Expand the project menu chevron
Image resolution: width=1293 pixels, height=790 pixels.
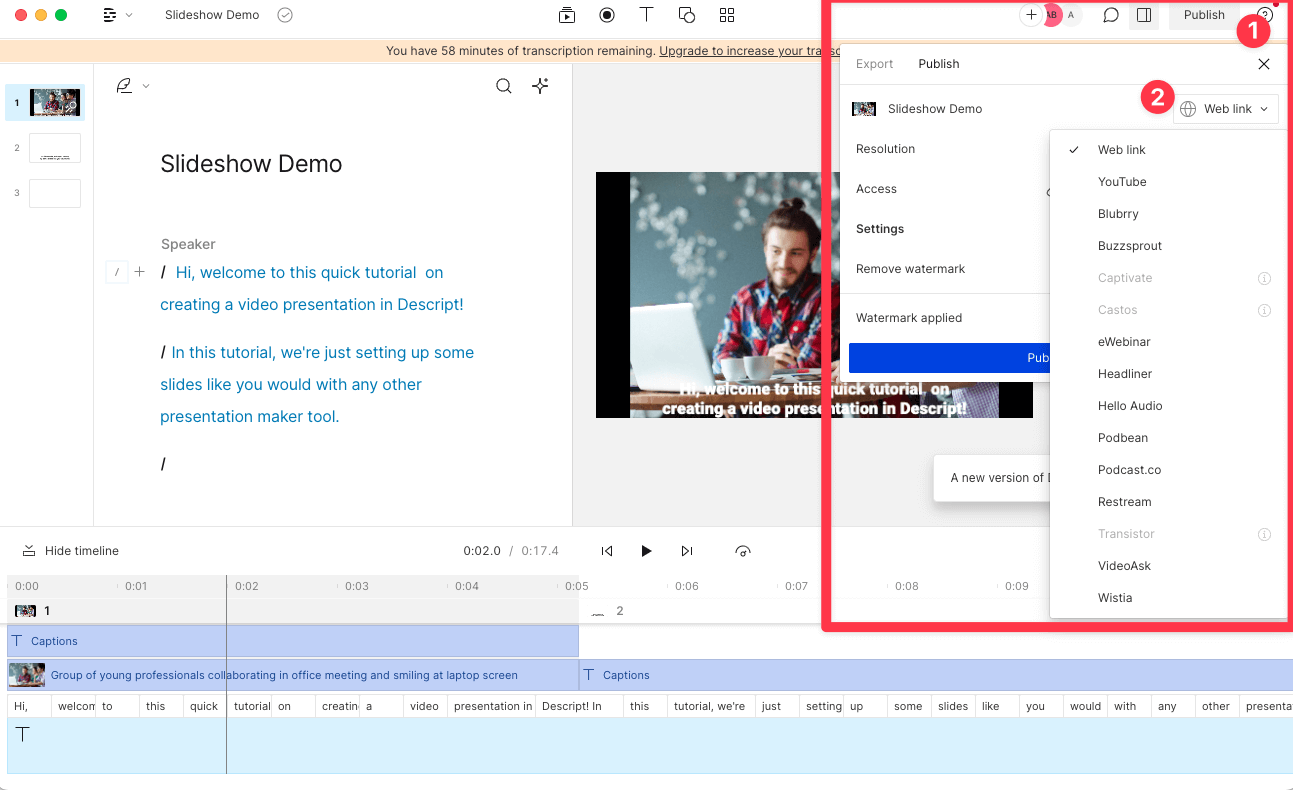[x=129, y=15]
